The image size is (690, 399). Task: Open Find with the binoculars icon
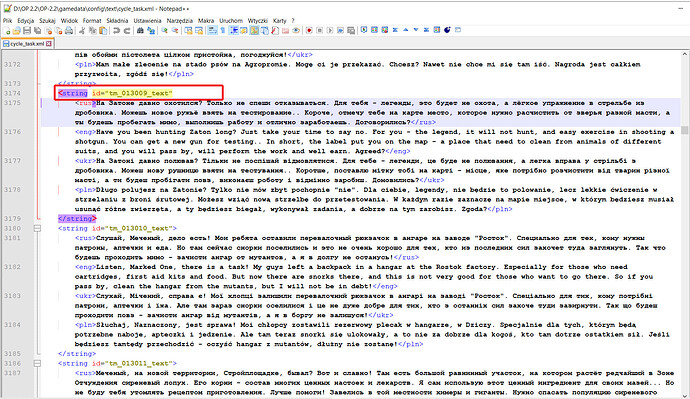coord(140,30)
